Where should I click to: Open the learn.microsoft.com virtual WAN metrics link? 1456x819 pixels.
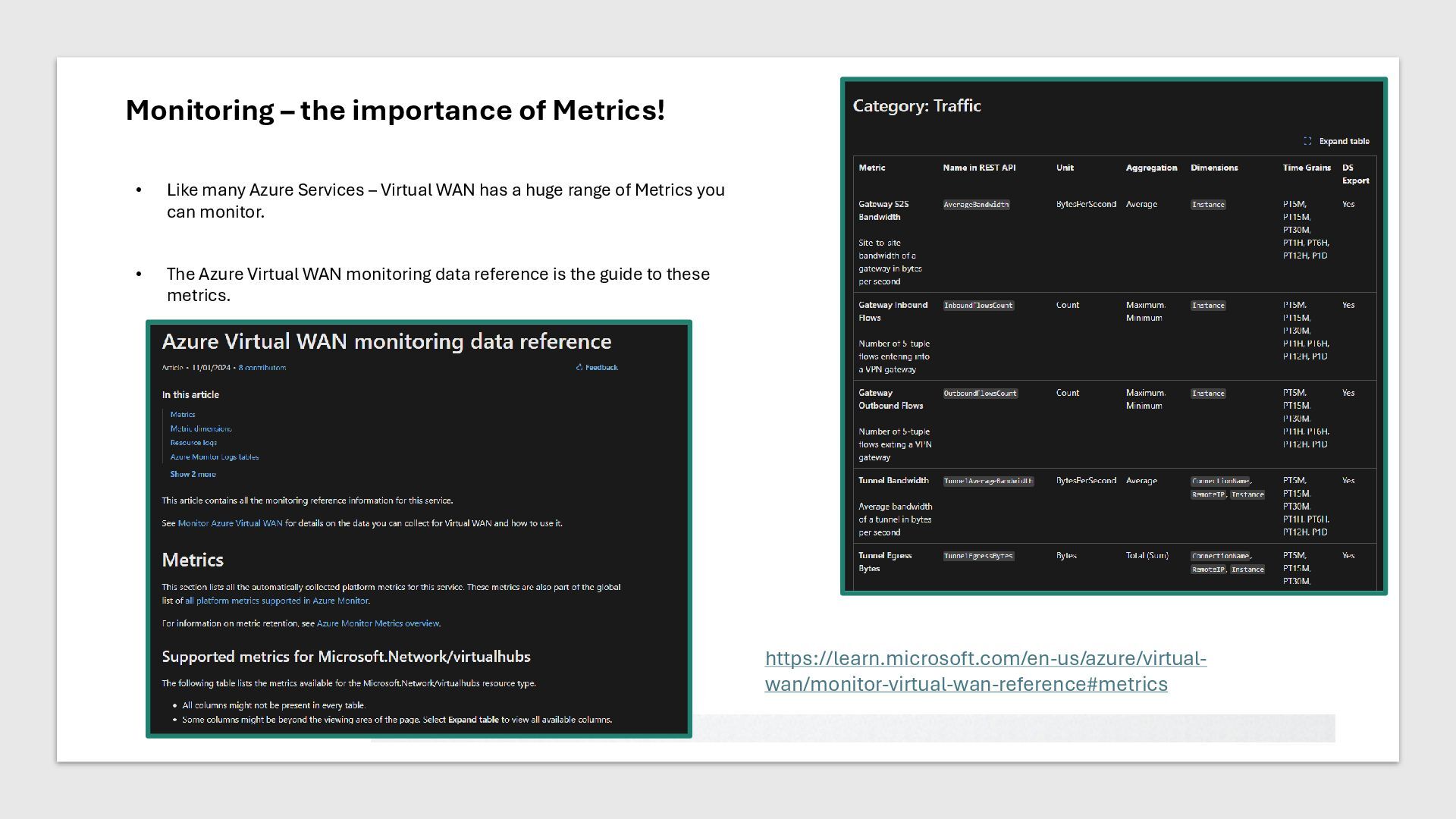tap(986, 671)
